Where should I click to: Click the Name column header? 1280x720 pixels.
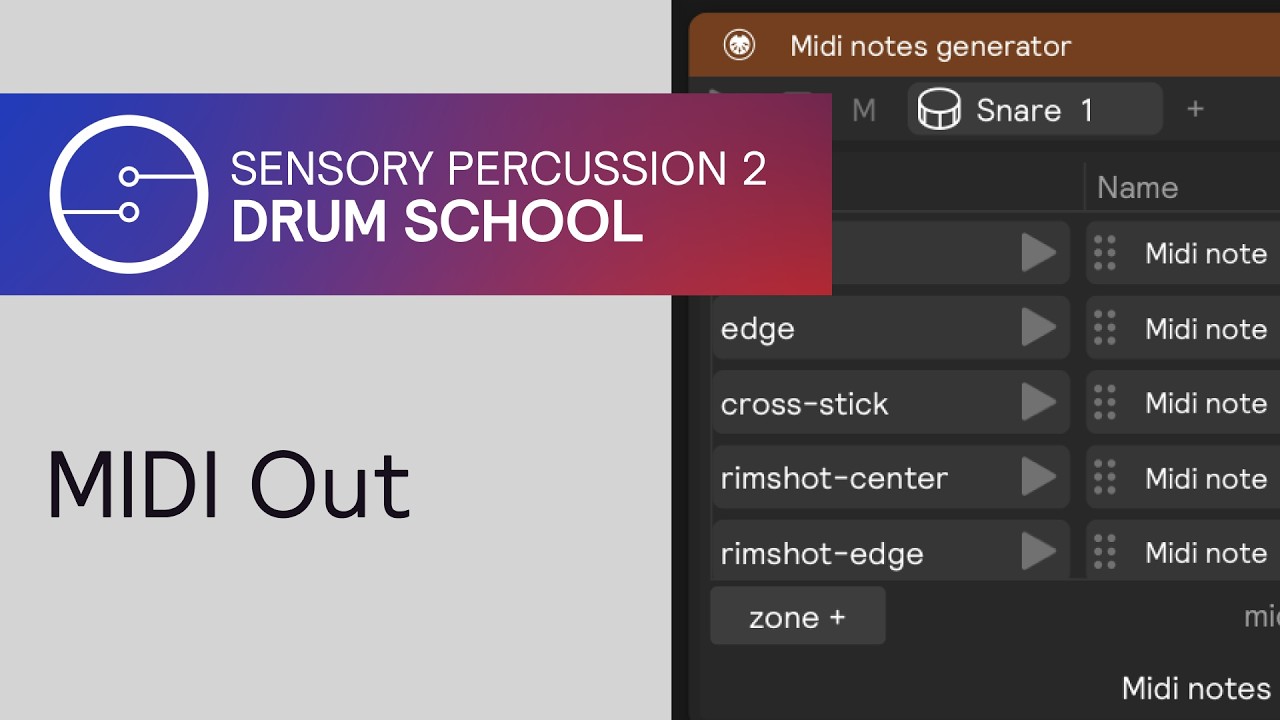(x=1137, y=187)
